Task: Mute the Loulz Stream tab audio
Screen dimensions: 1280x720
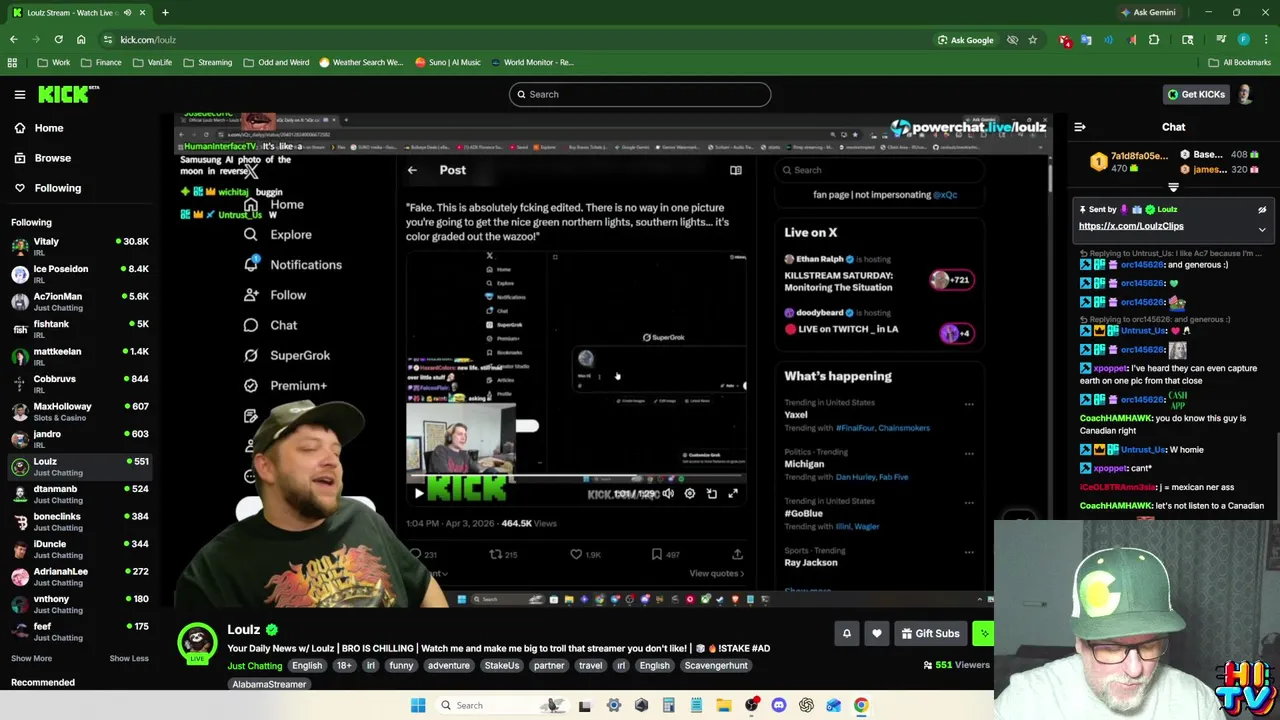Action: pos(127,13)
